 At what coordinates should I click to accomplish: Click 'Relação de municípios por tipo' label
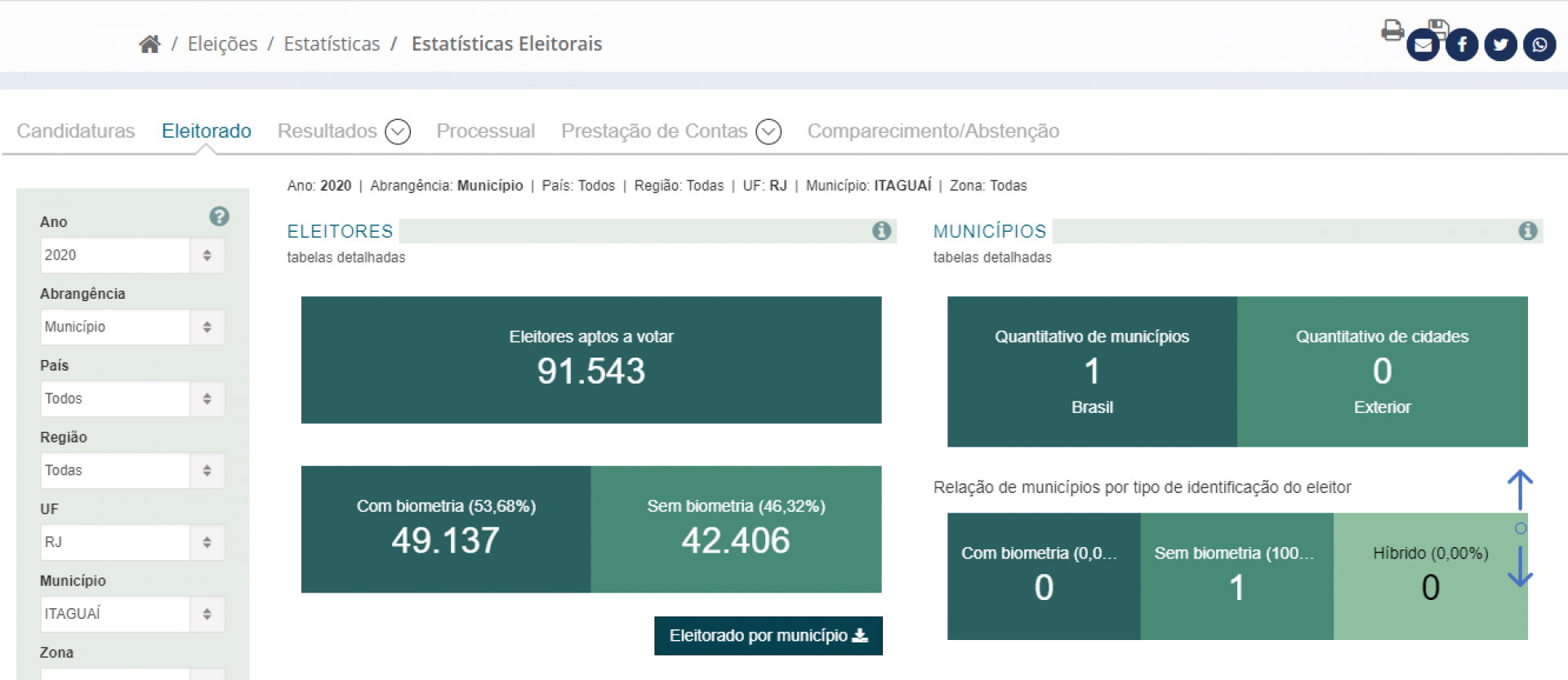pos(1142,487)
